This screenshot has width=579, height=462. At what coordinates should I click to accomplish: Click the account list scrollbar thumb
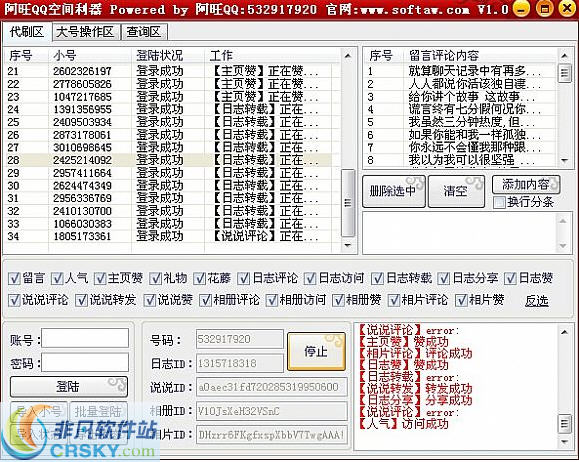[347, 202]
